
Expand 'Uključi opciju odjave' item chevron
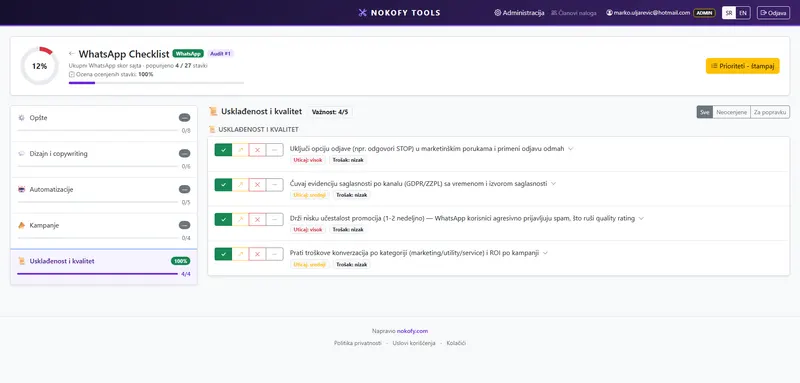point(570,149)
